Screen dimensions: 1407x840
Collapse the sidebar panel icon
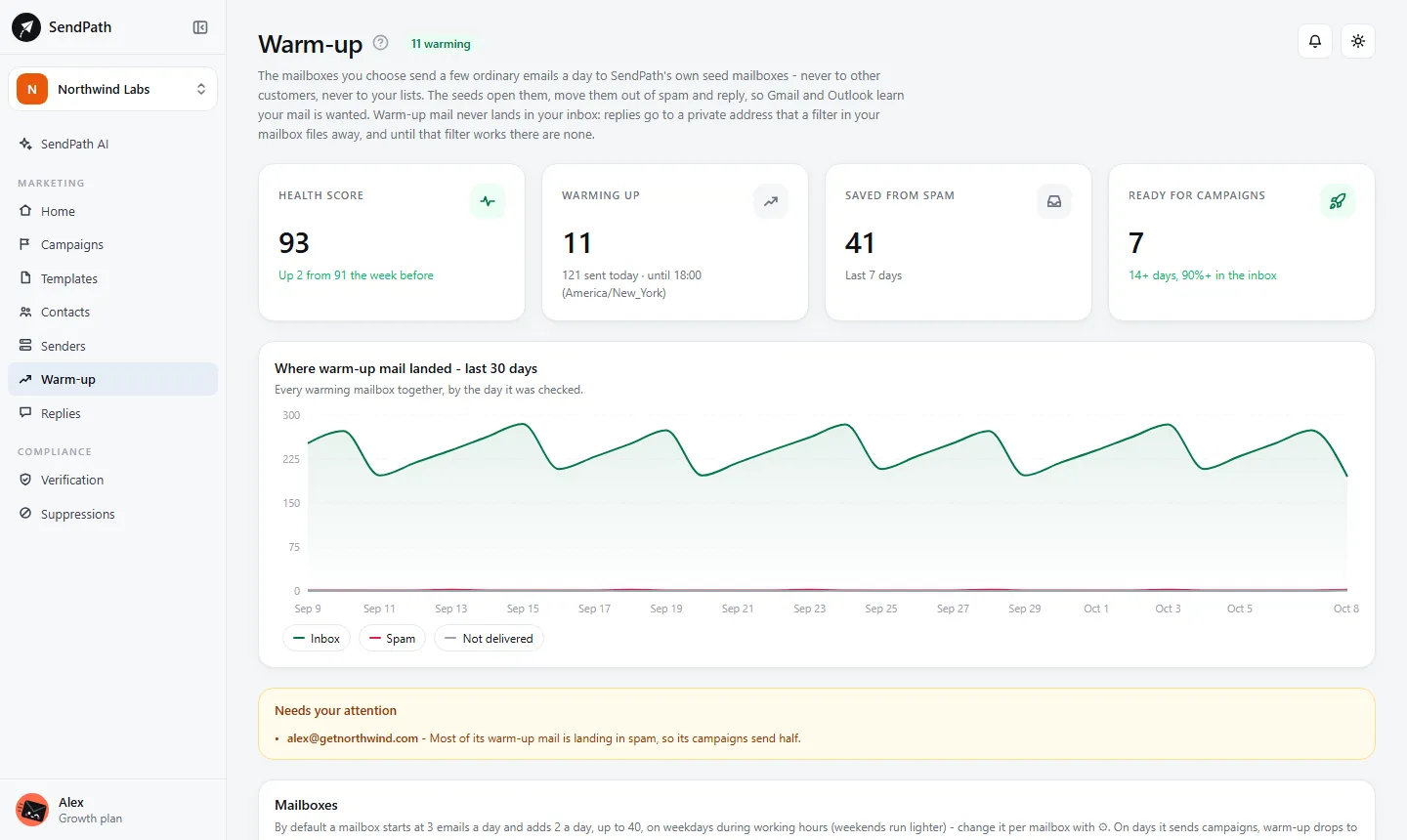point(200,27)
